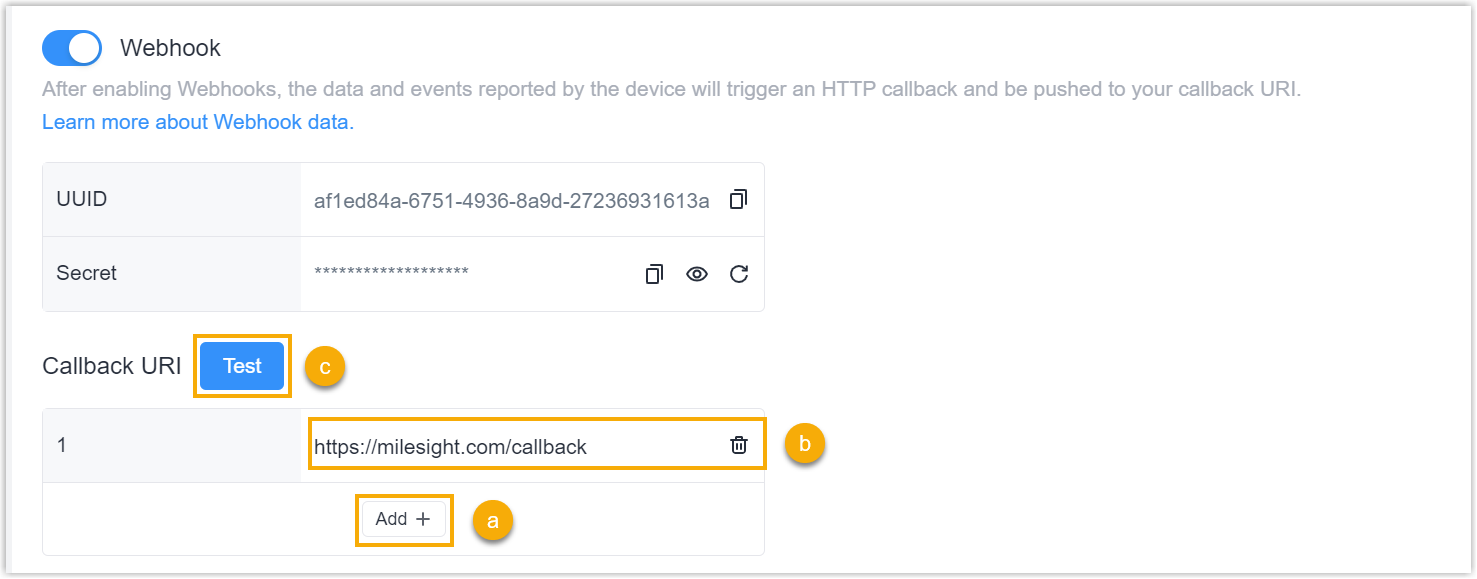
Task: Click the UUID label cell
Action: click(x=82, y=200)
